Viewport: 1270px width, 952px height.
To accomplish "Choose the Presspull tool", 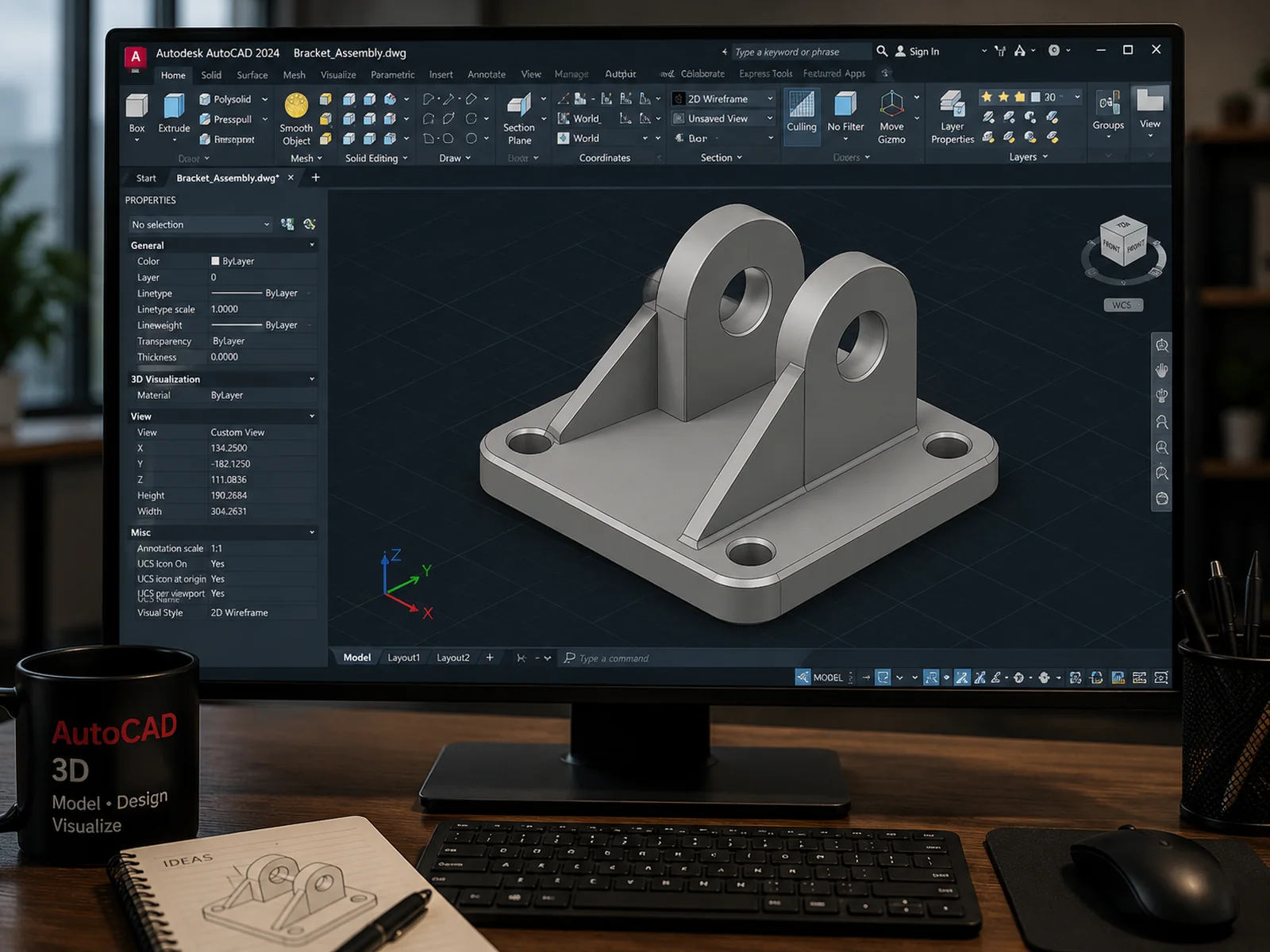I will tap(225, 119).
